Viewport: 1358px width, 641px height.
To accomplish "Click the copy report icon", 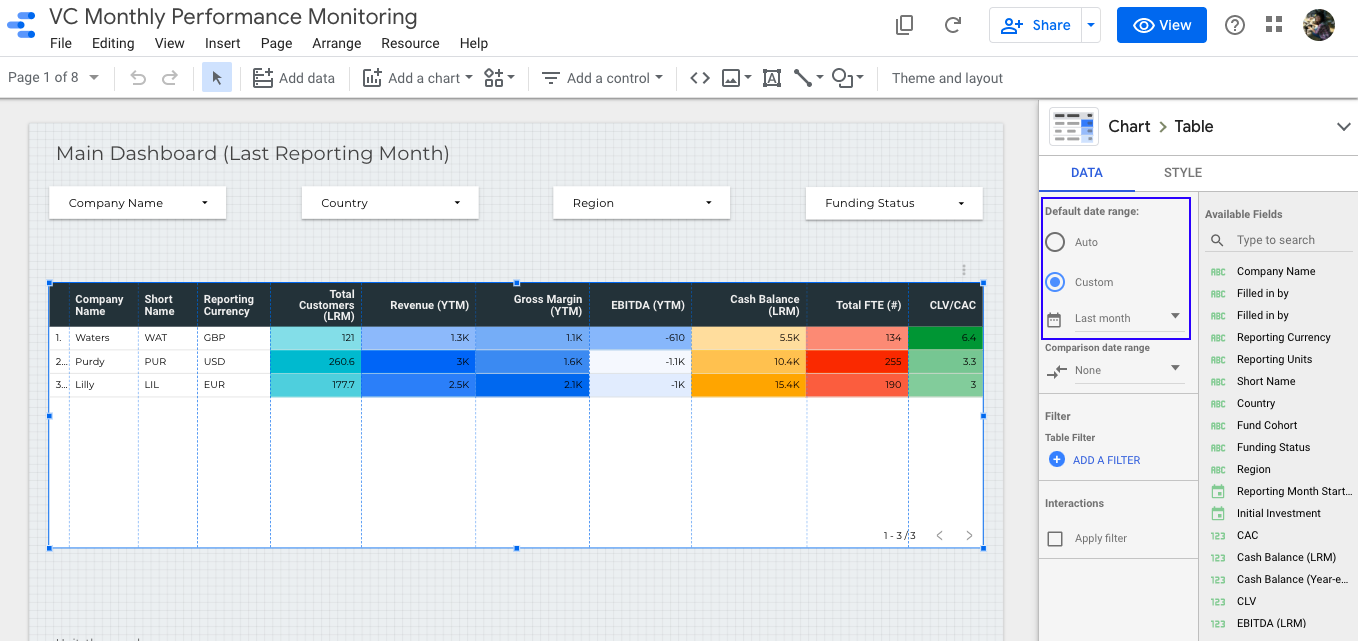I will coord(905,25).
